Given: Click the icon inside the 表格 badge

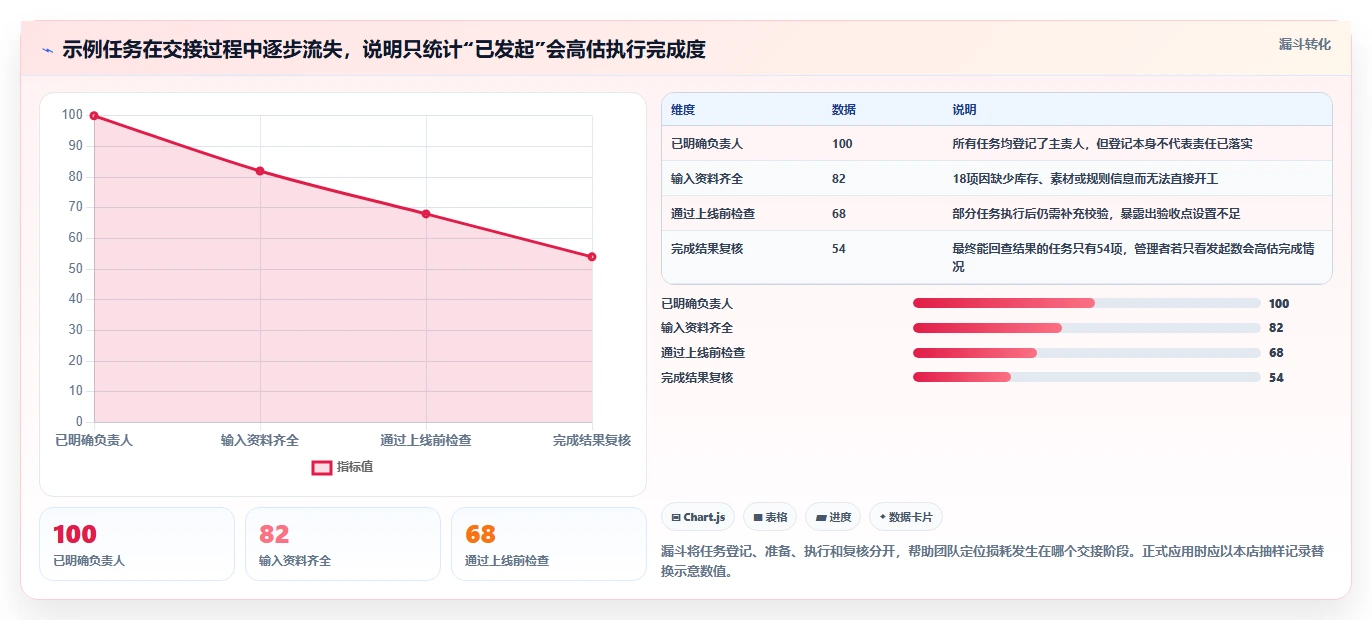Looking at the screenshot, I should [x=758, y=518].
